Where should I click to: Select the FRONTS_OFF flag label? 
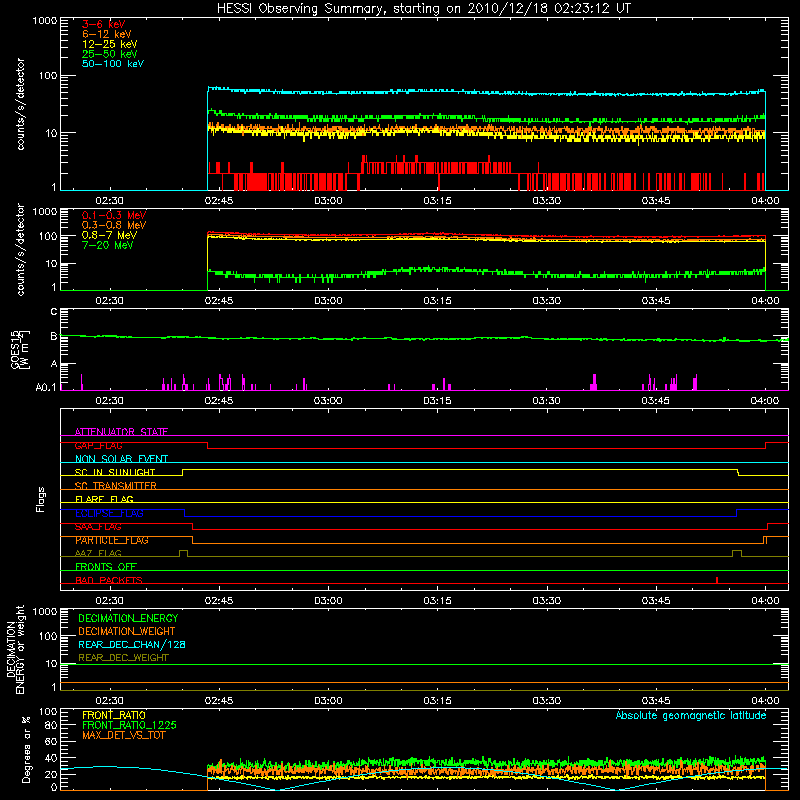pyautogui.click(x=106, y=567)
